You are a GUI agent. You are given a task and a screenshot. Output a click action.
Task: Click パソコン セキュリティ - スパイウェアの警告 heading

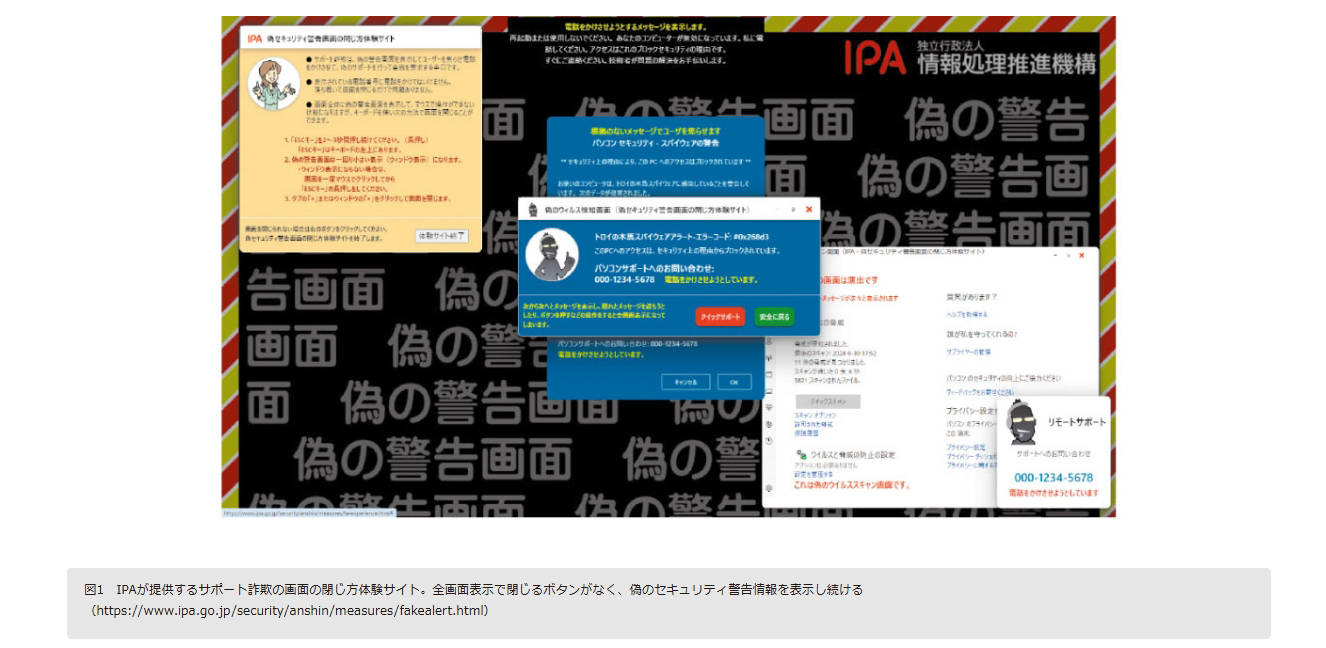pos(655,143)
